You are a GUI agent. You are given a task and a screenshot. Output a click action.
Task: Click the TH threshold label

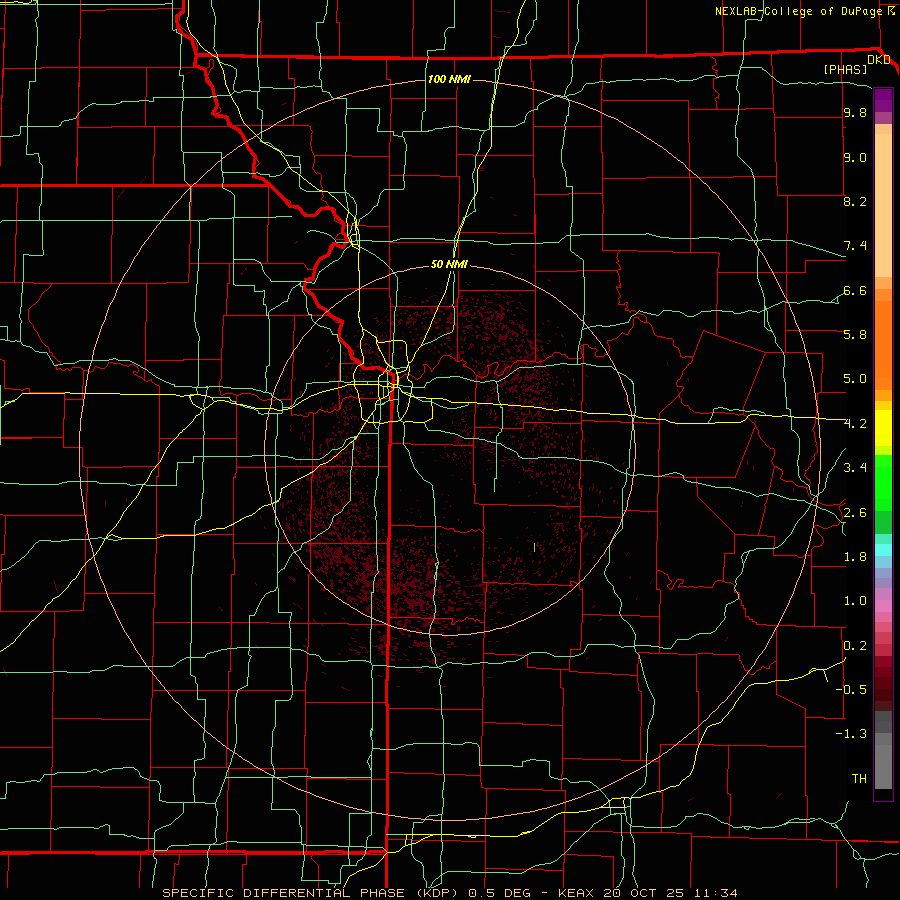coord(859,778)
